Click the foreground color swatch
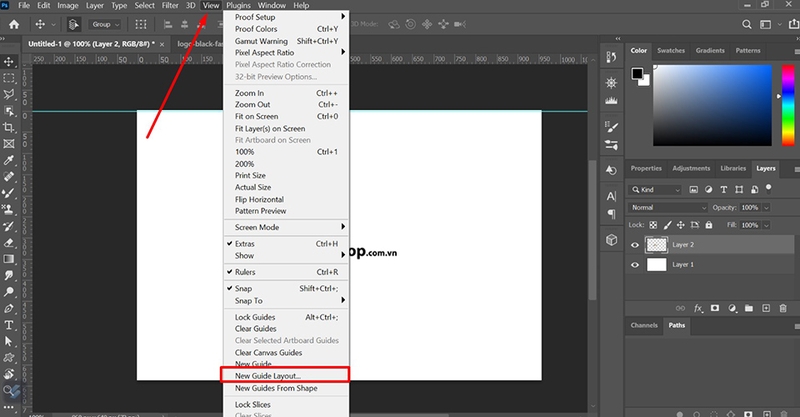Image resolution: width=800 pixels, height=417 pixels. tap(637, 74)
